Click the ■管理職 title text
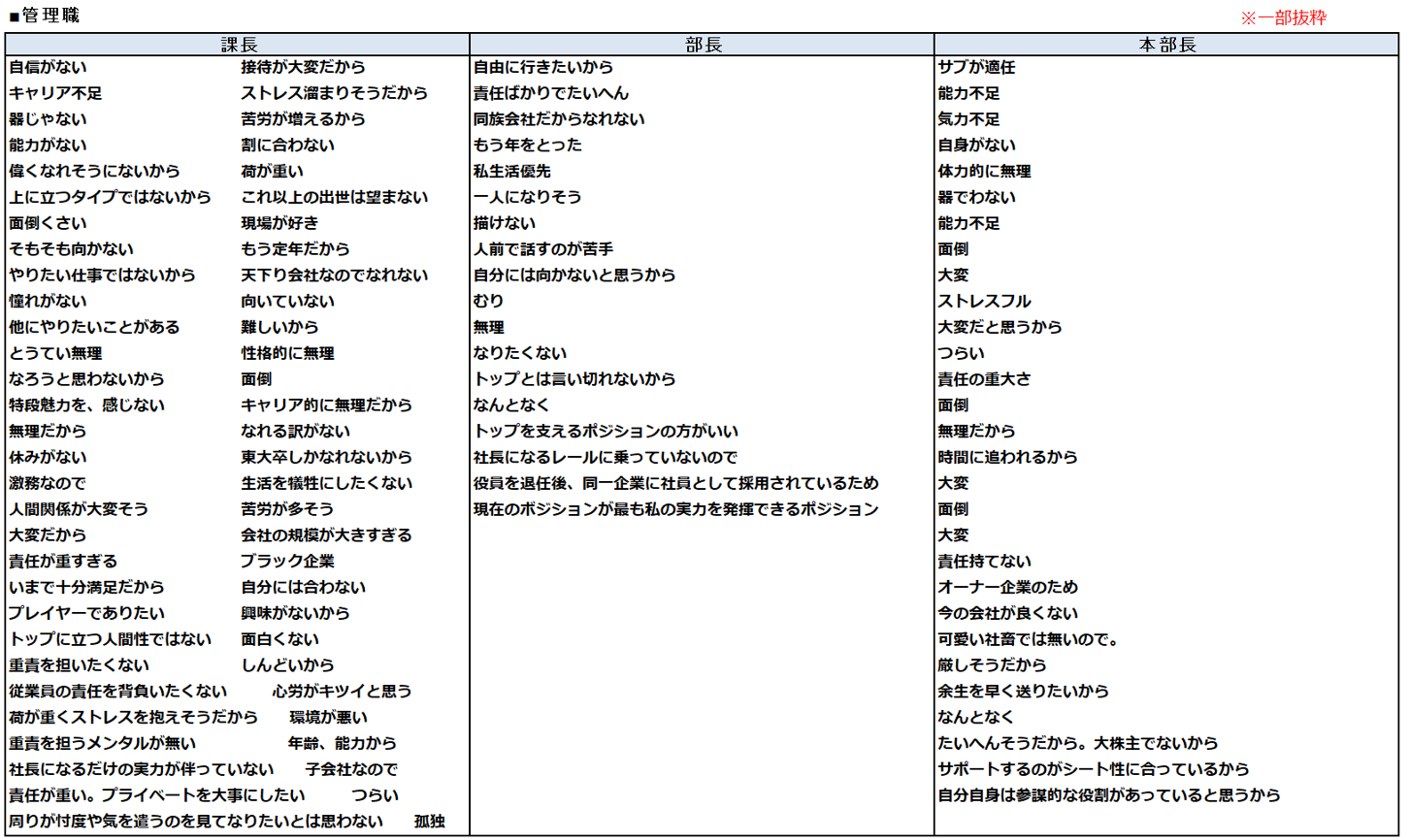 pyautogui.click(x=44, y=15)
